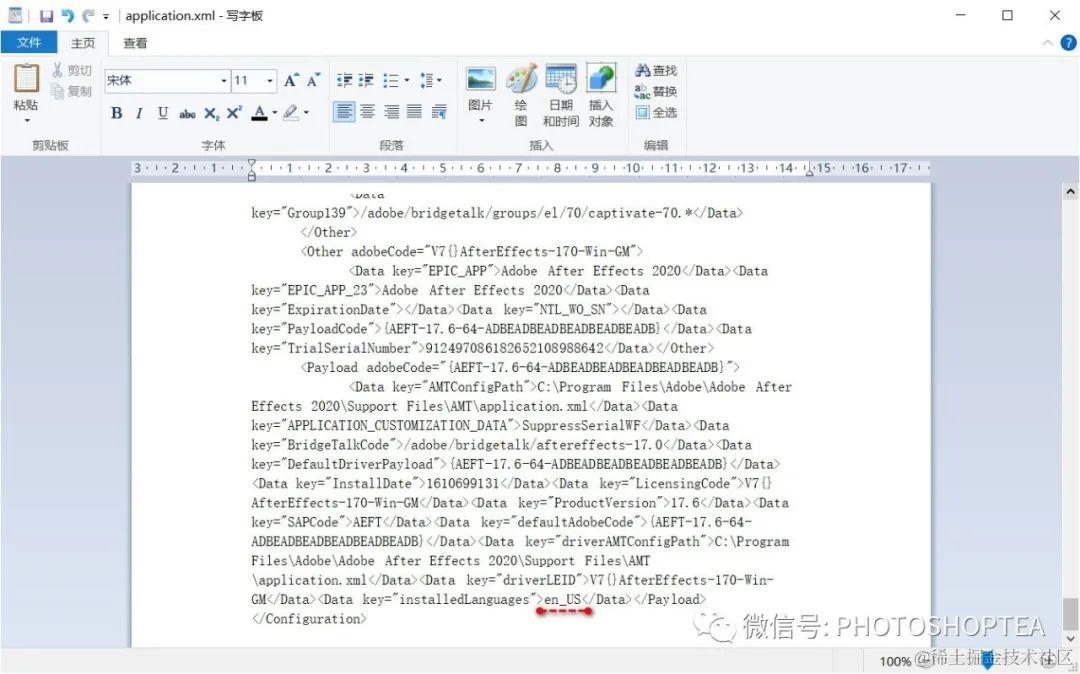The image size is (1080, 674).
Task: Align text right
Action: [x=391, y=112]
